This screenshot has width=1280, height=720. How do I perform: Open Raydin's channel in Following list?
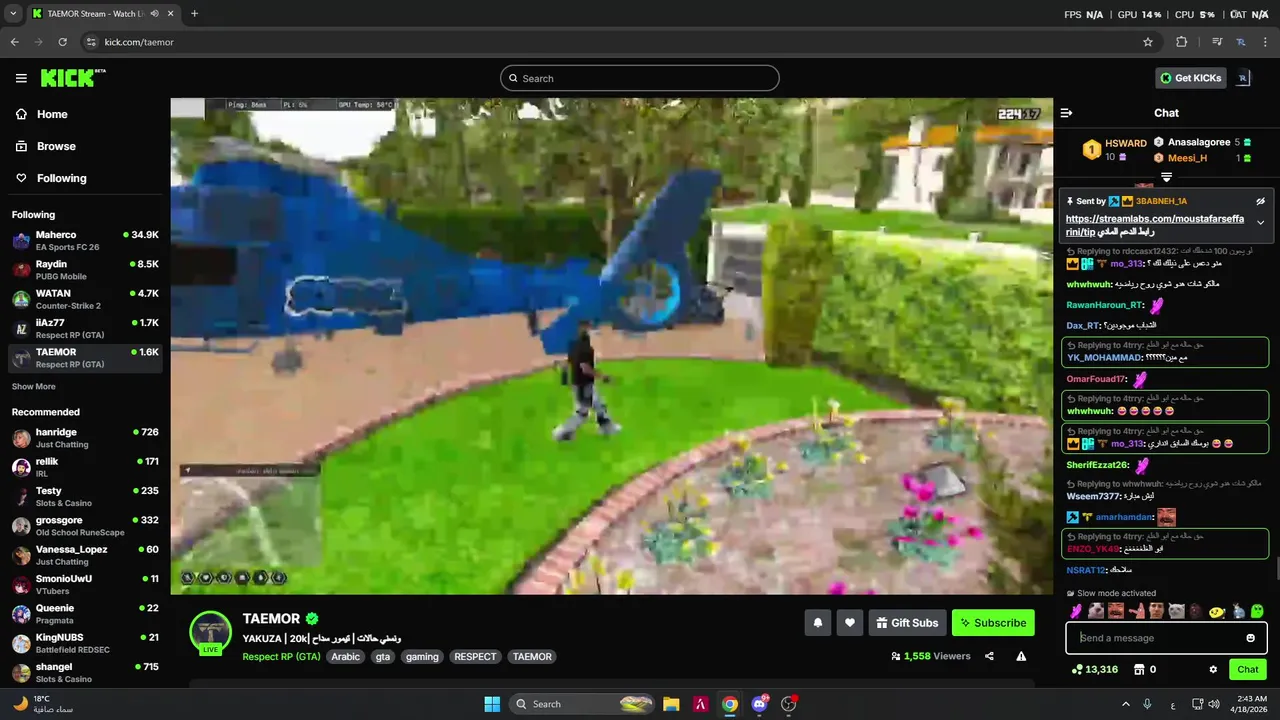85,270
